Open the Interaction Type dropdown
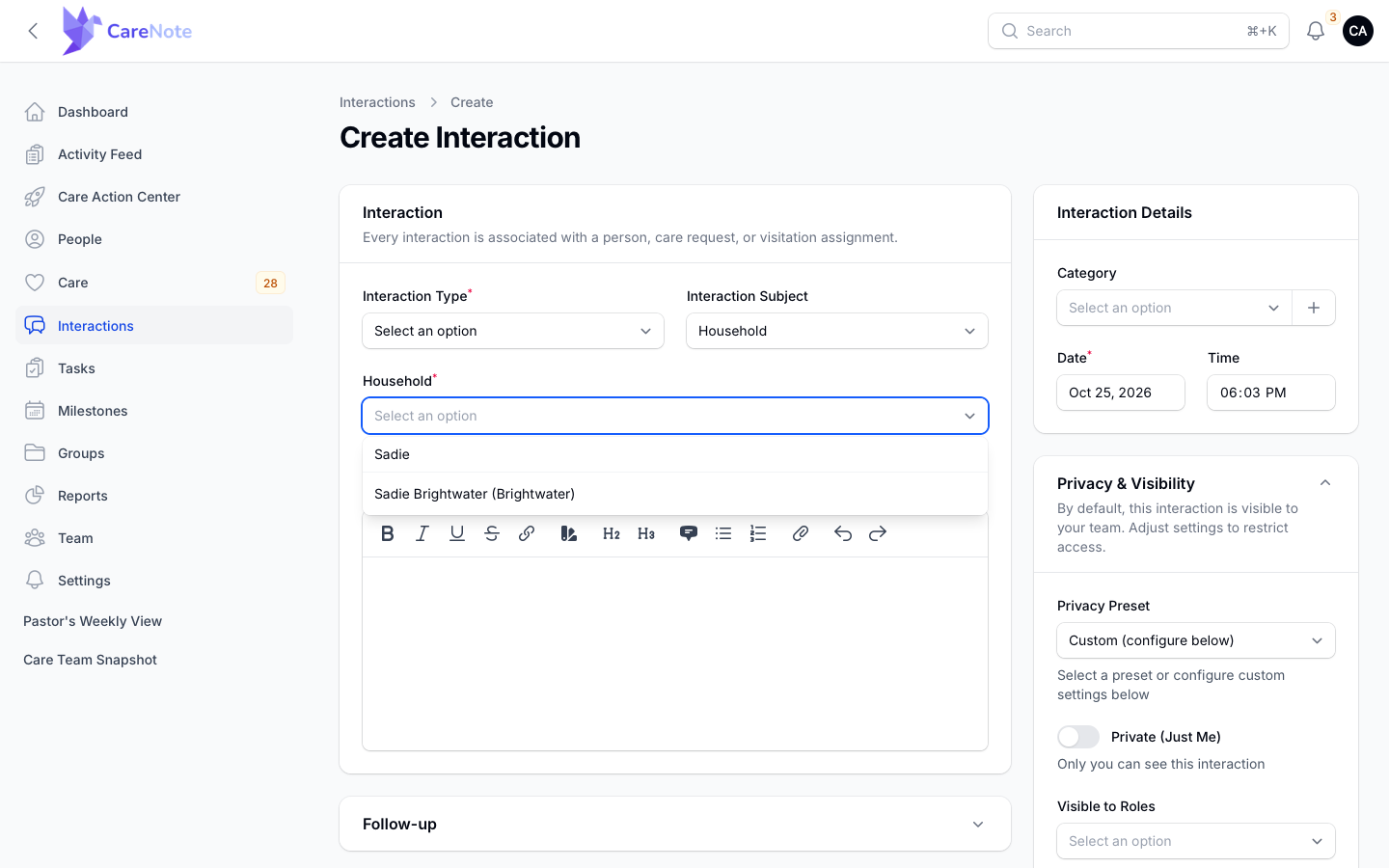Screen dimensions: 1389x868 point(513,331)
